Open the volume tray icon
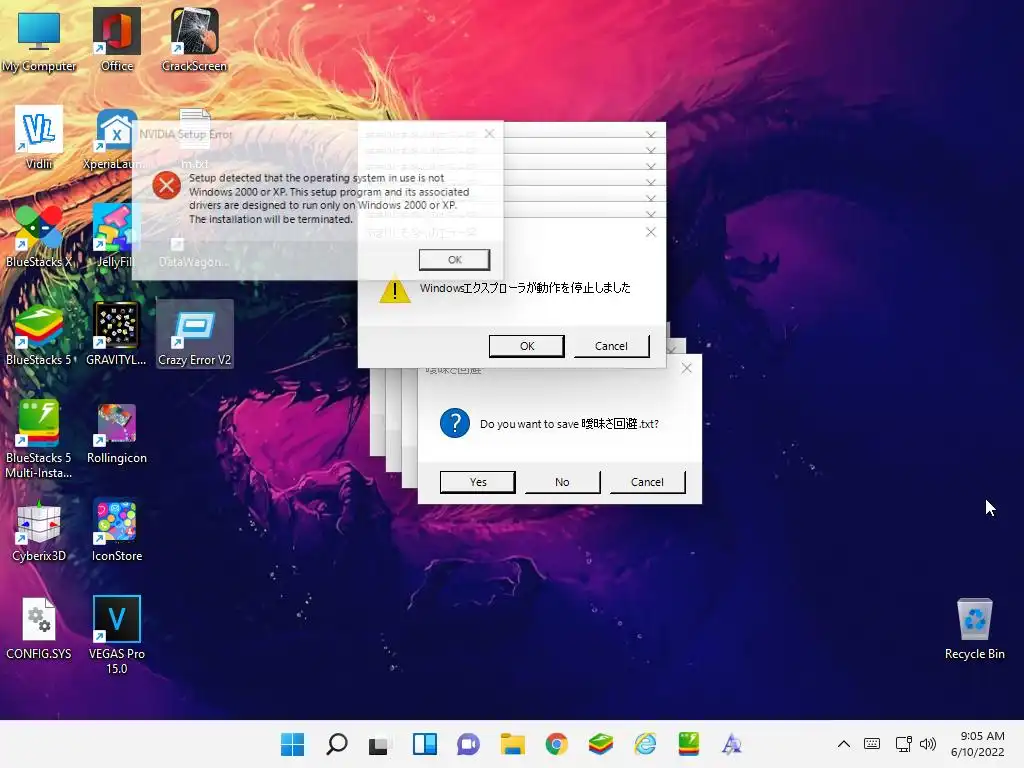The height and width of the screenshot is (768, 1024). pos(927,744)
